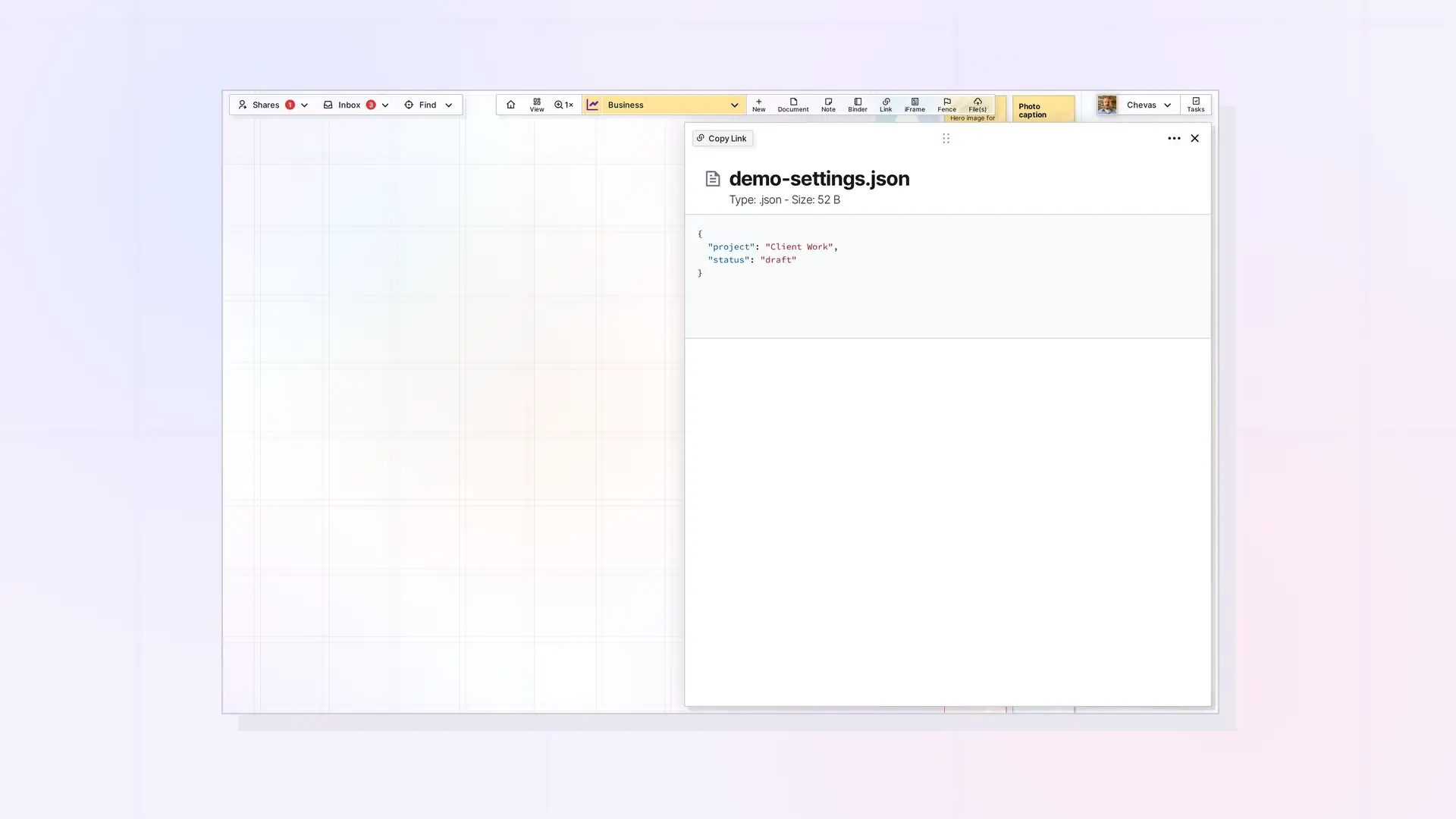Expand the Shares dropdown chevron

click(x=304, y=105)
